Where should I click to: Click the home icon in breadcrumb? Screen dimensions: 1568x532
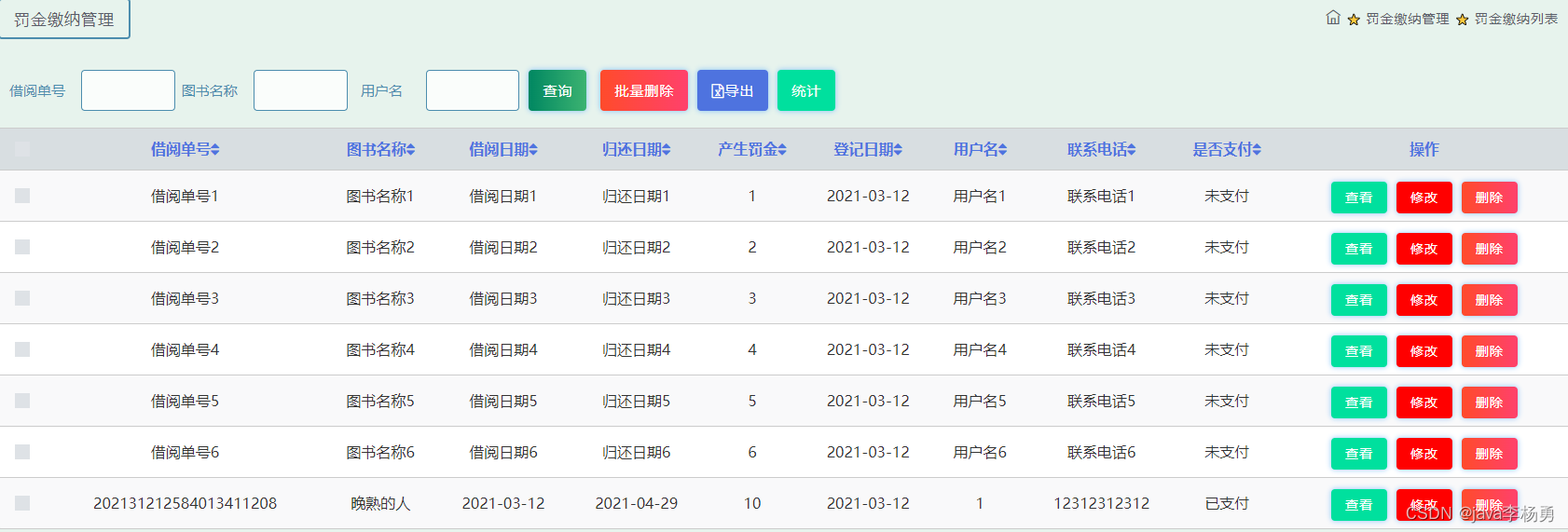[1333, 18]
